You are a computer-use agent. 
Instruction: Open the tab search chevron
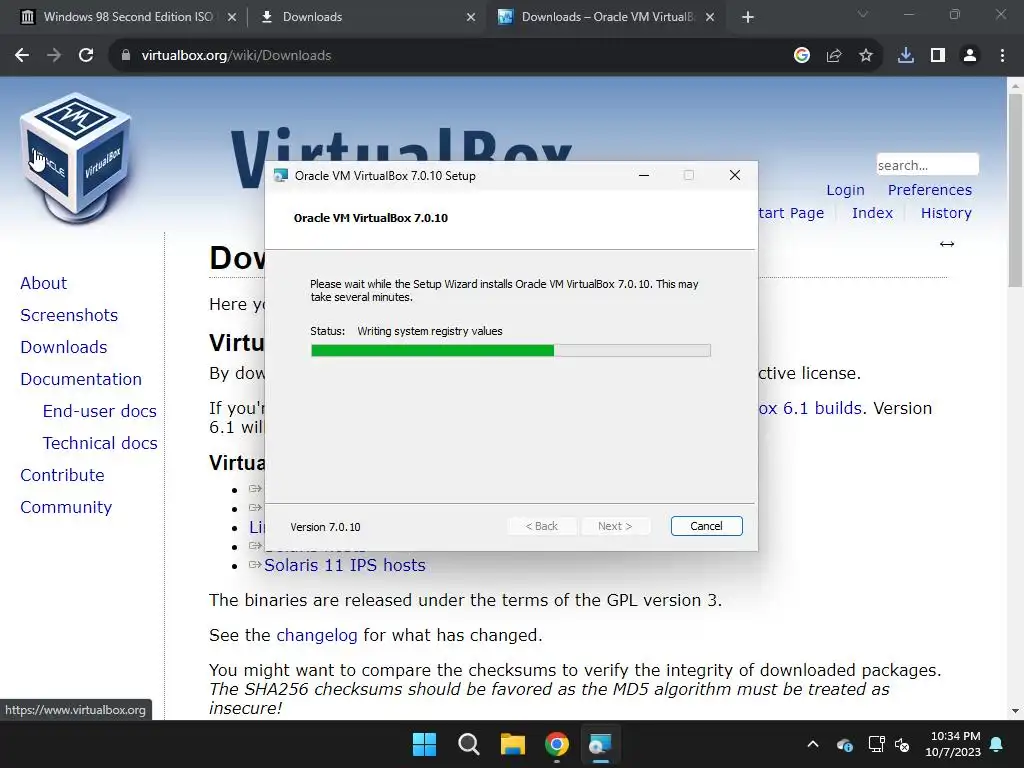863,14
